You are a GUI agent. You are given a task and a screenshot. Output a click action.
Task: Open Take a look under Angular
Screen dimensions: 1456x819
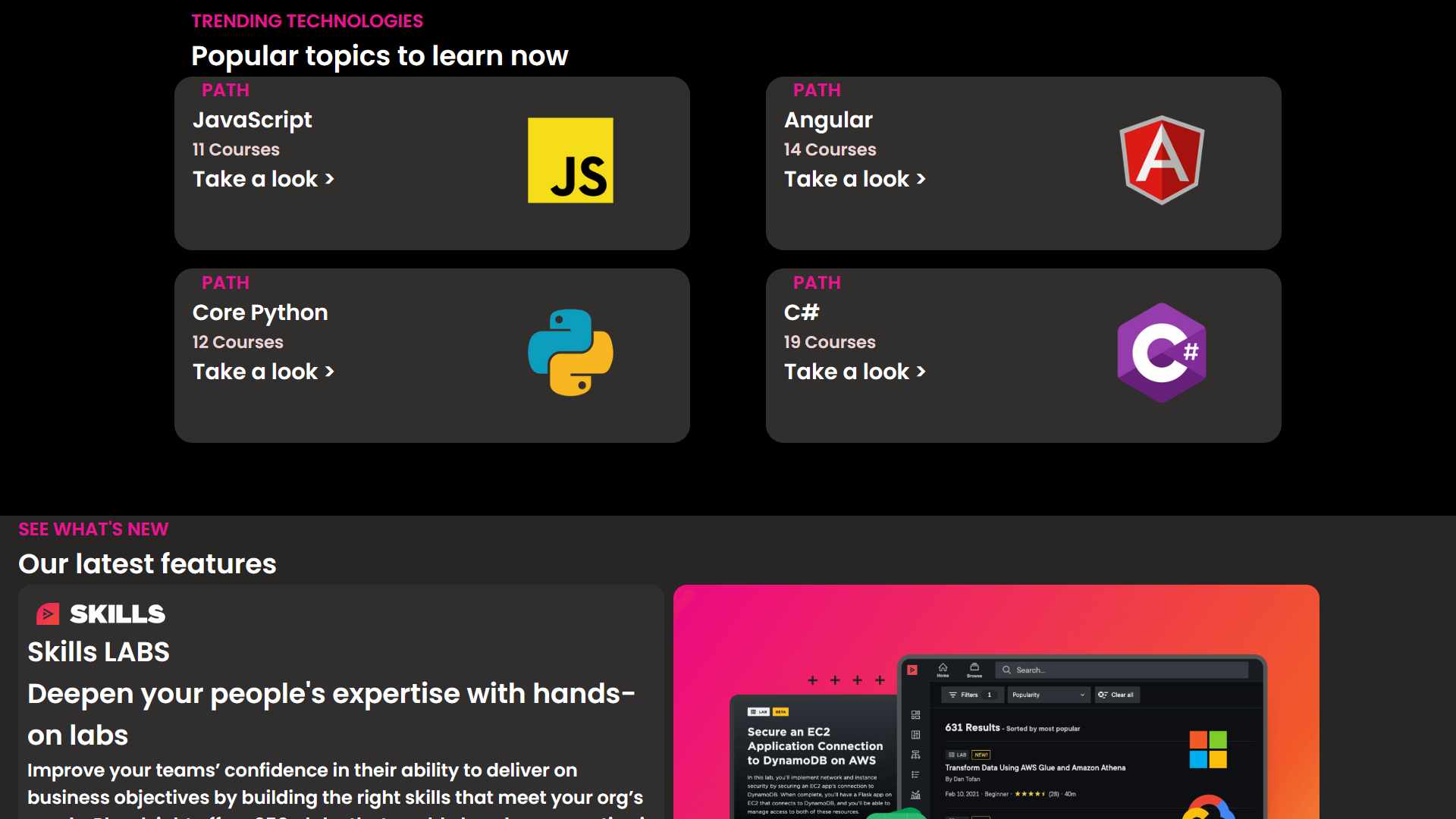[855, 179]
